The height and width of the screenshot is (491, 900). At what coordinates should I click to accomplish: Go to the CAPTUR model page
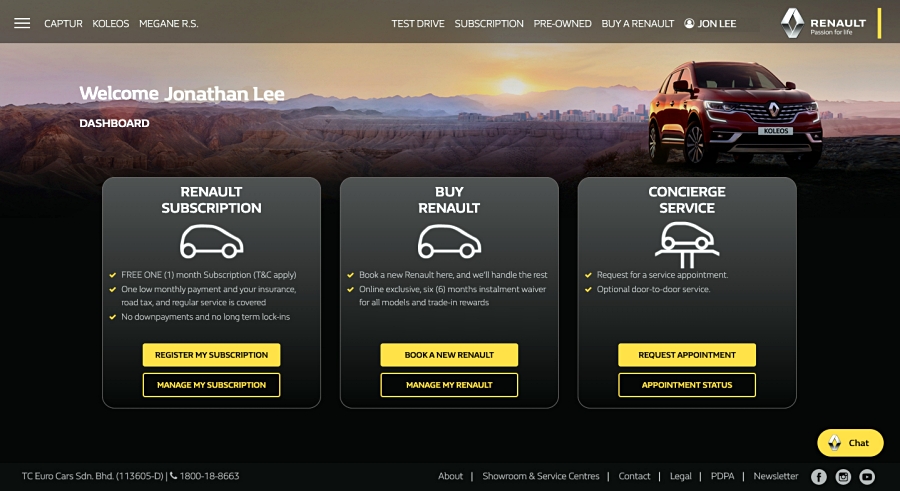coord(63,24)
